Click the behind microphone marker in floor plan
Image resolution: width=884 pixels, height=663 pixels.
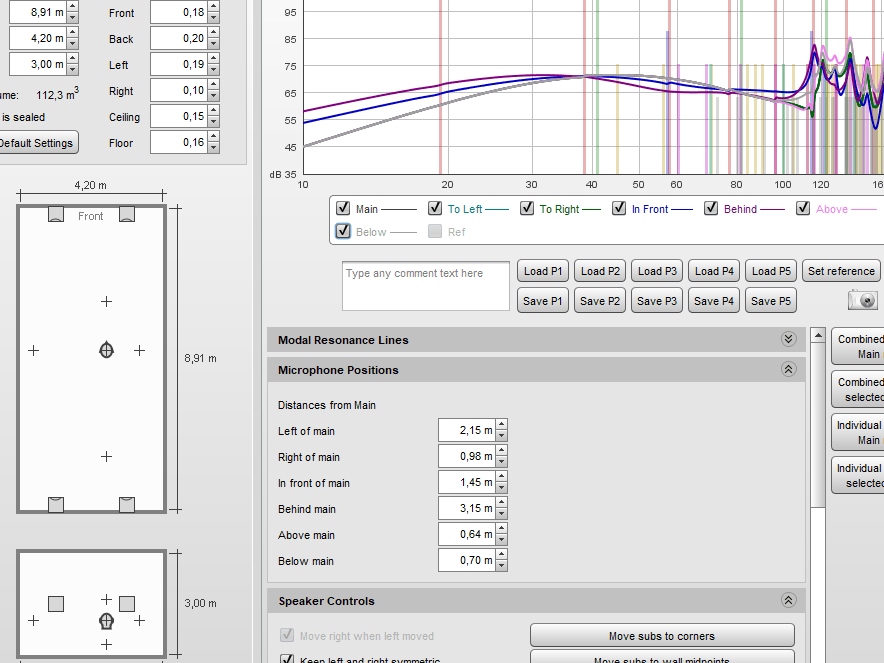[106, 456]
